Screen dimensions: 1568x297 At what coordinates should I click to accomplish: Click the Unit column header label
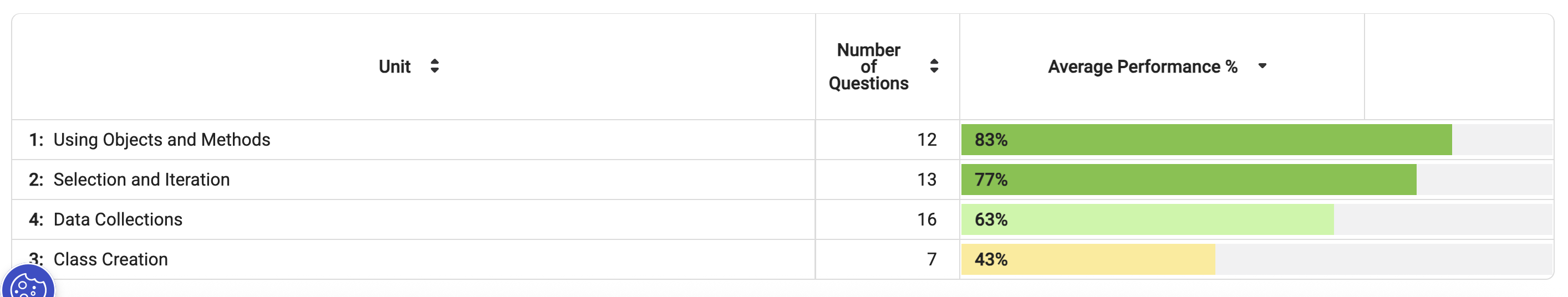[x=394, y=66]
